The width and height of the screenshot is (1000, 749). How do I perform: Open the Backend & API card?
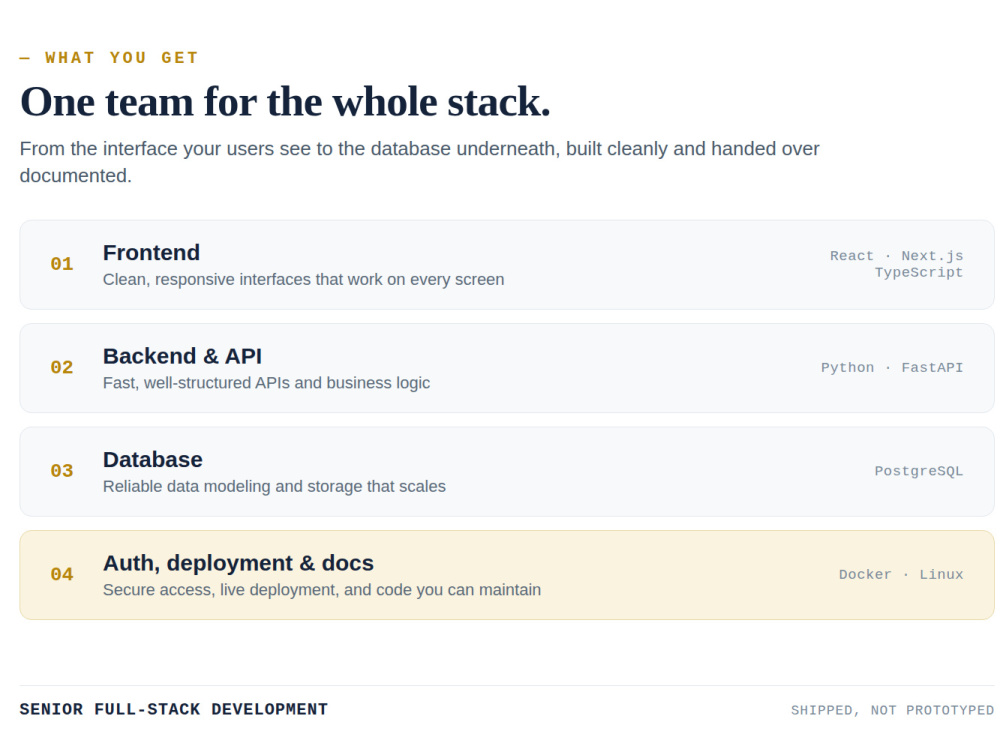click(507, 368)
